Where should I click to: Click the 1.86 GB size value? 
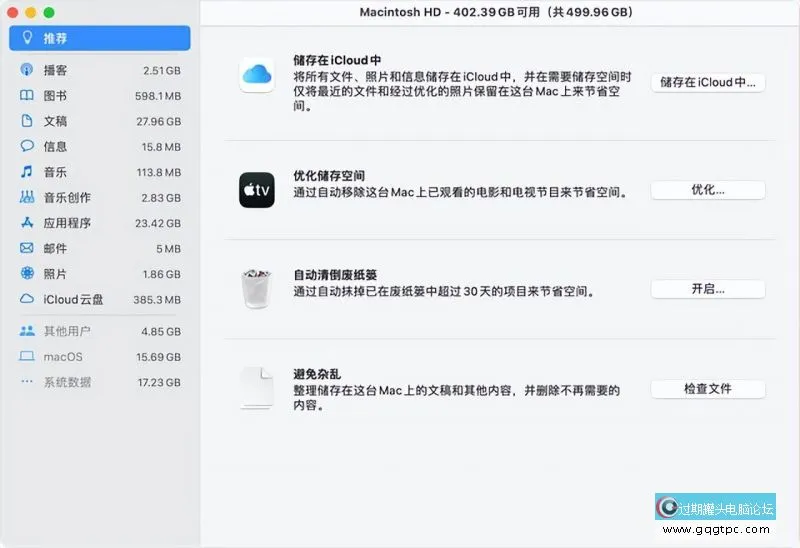pyautogui.click(x=162, y=275)
